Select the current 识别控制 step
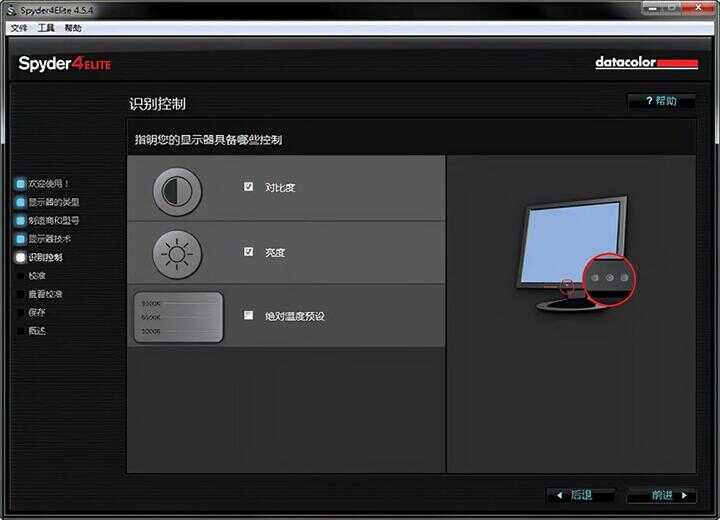This screenshot has height=520, width=720. tap(45, 257)
